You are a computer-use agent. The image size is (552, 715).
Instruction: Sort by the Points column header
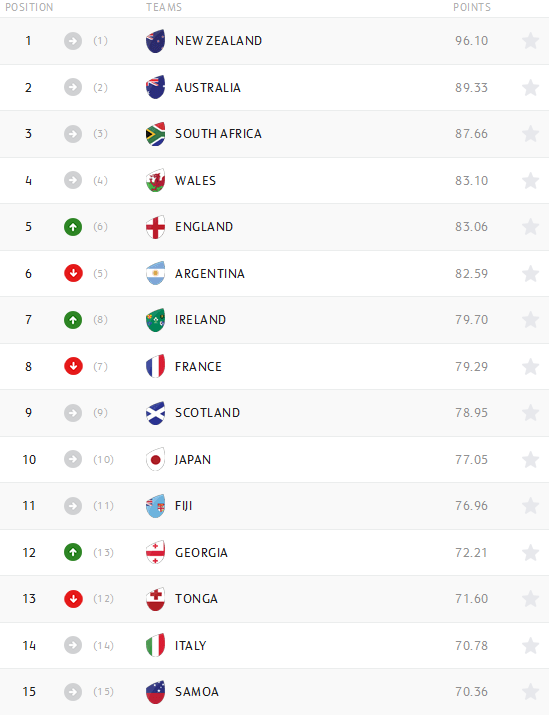pos(472,7)
